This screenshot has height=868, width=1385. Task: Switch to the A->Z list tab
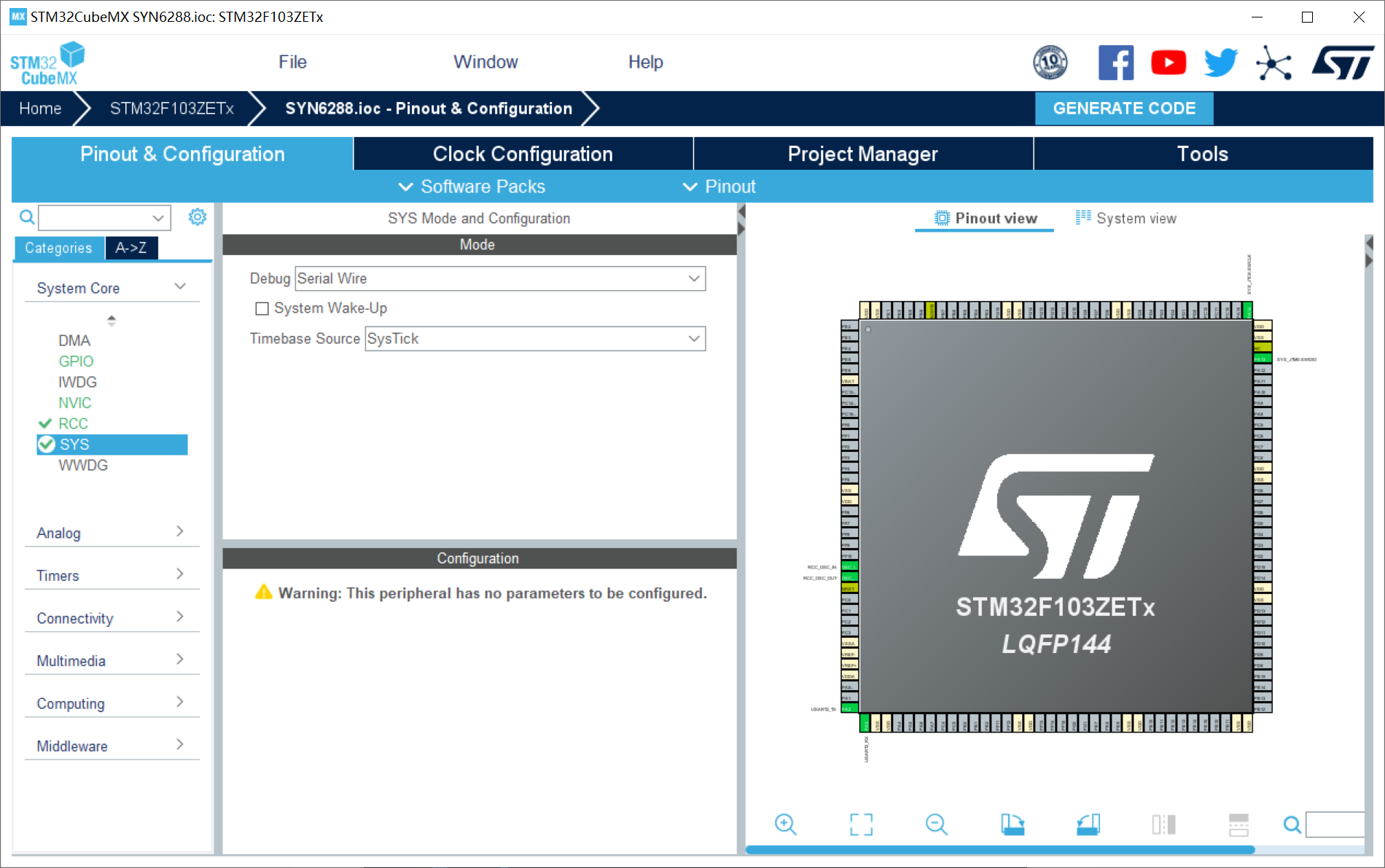pos(131,248)
